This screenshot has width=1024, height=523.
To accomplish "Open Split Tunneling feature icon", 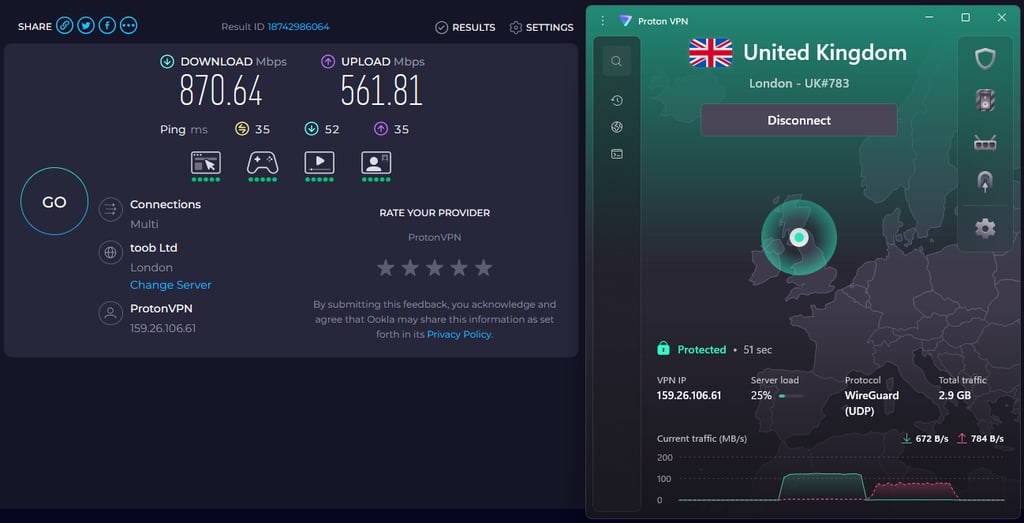I will tap(985, 182).
